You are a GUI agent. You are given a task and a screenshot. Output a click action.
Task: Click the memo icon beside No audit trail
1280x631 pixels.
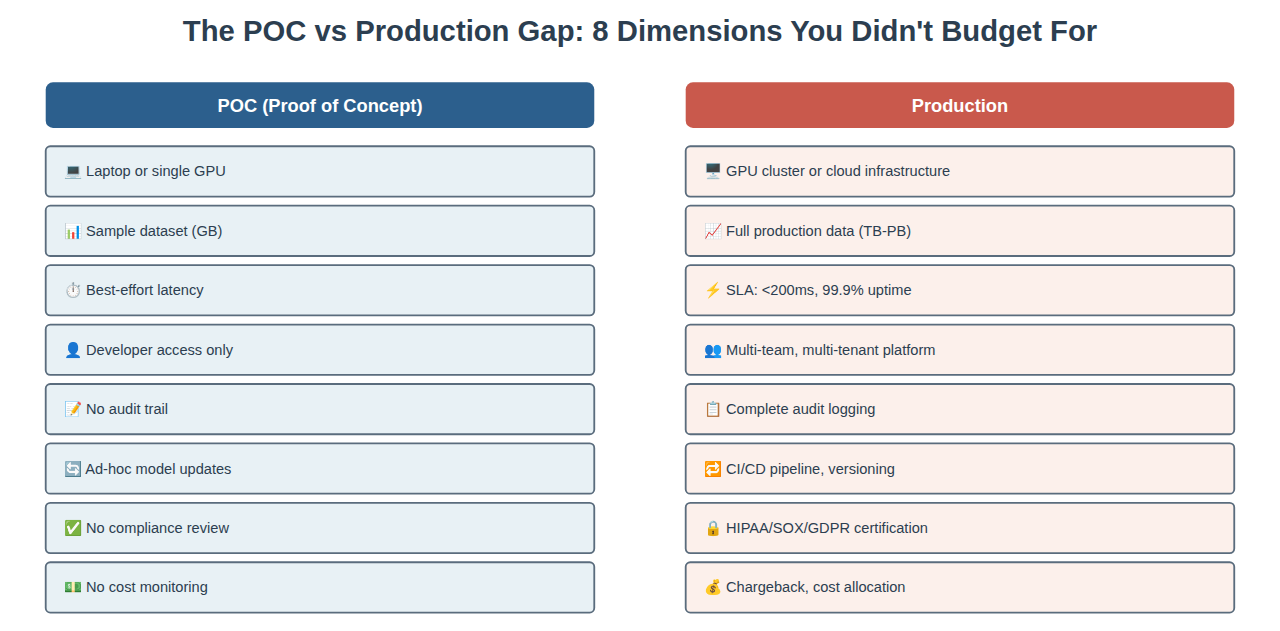pyautogui.click(x=73, y=409)
